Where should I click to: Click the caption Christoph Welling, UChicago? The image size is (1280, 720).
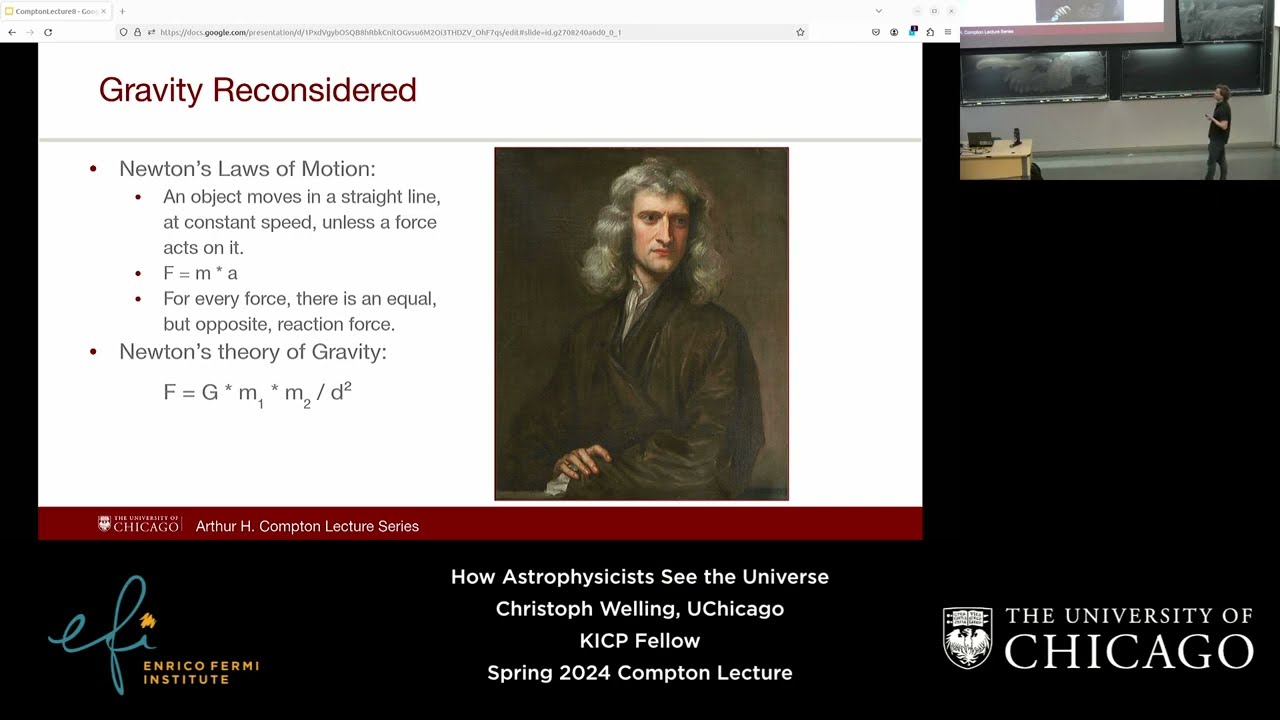[640, 609]
